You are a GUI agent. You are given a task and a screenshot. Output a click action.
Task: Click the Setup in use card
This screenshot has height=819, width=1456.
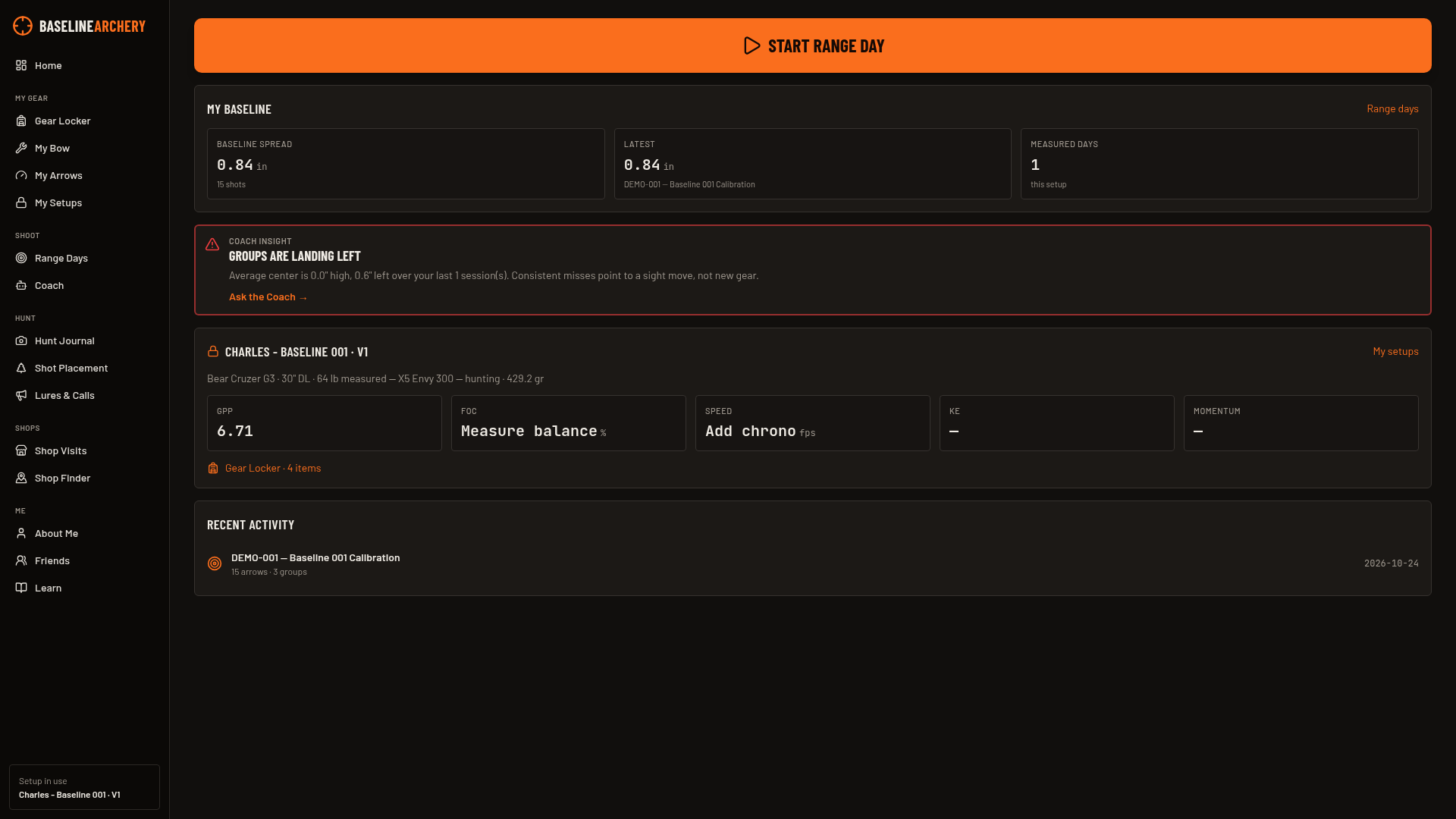coord(84,787)
